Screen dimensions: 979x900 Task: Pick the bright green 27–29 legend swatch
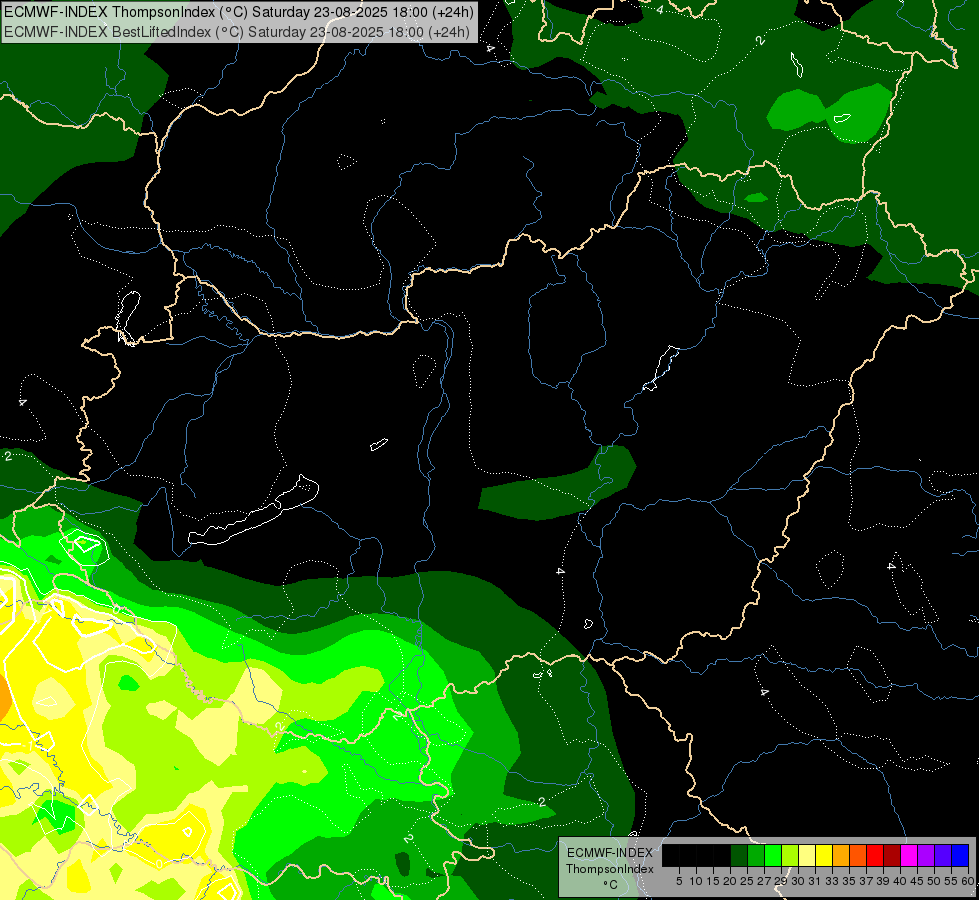pos(773,855)
